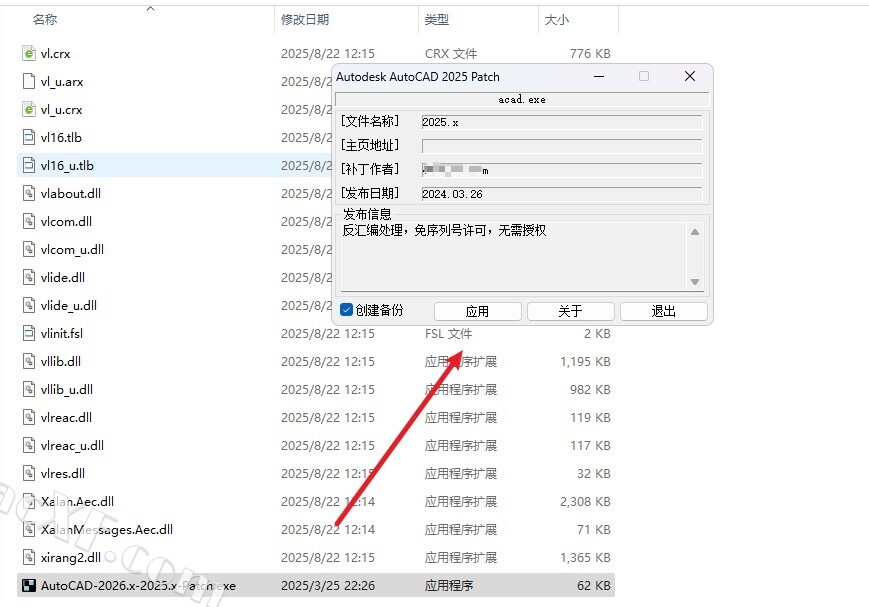This screenshot has width=869, height=607.
Task: Sort files by 类型 column header
Action: click(436, 20)
